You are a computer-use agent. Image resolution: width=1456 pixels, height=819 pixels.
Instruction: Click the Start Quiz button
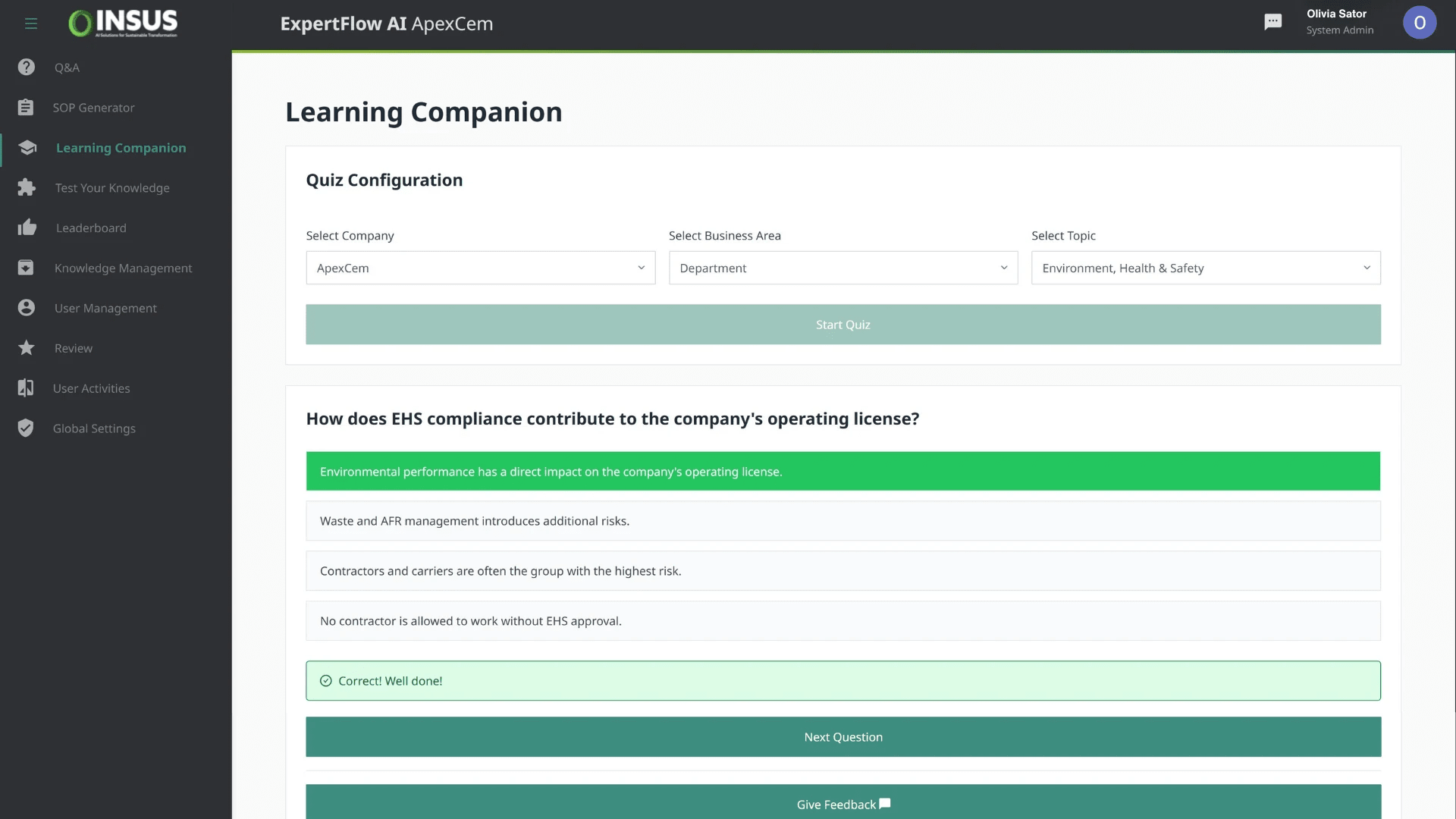pyautogui.click(x=843, y=325)
